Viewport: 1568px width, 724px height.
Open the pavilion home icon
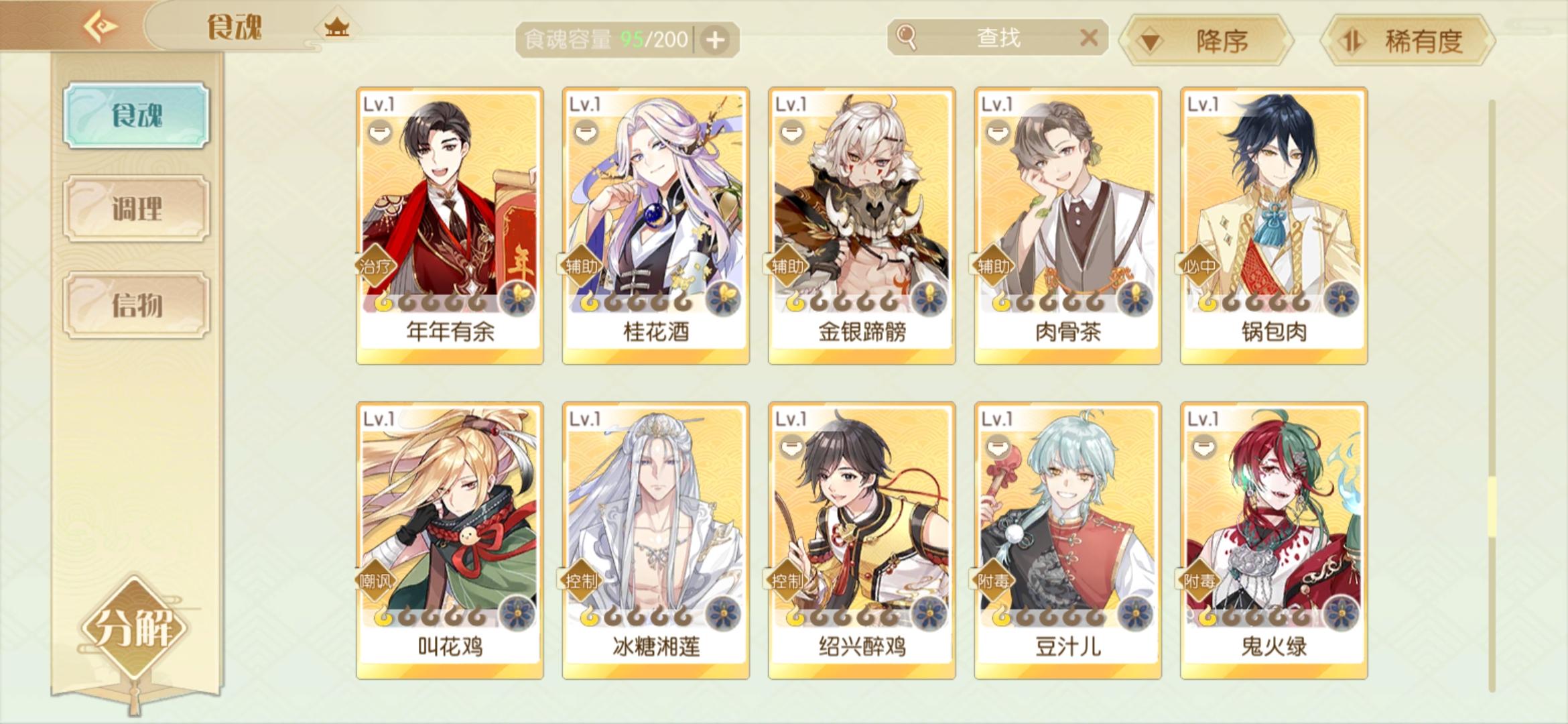click(336, 27)
